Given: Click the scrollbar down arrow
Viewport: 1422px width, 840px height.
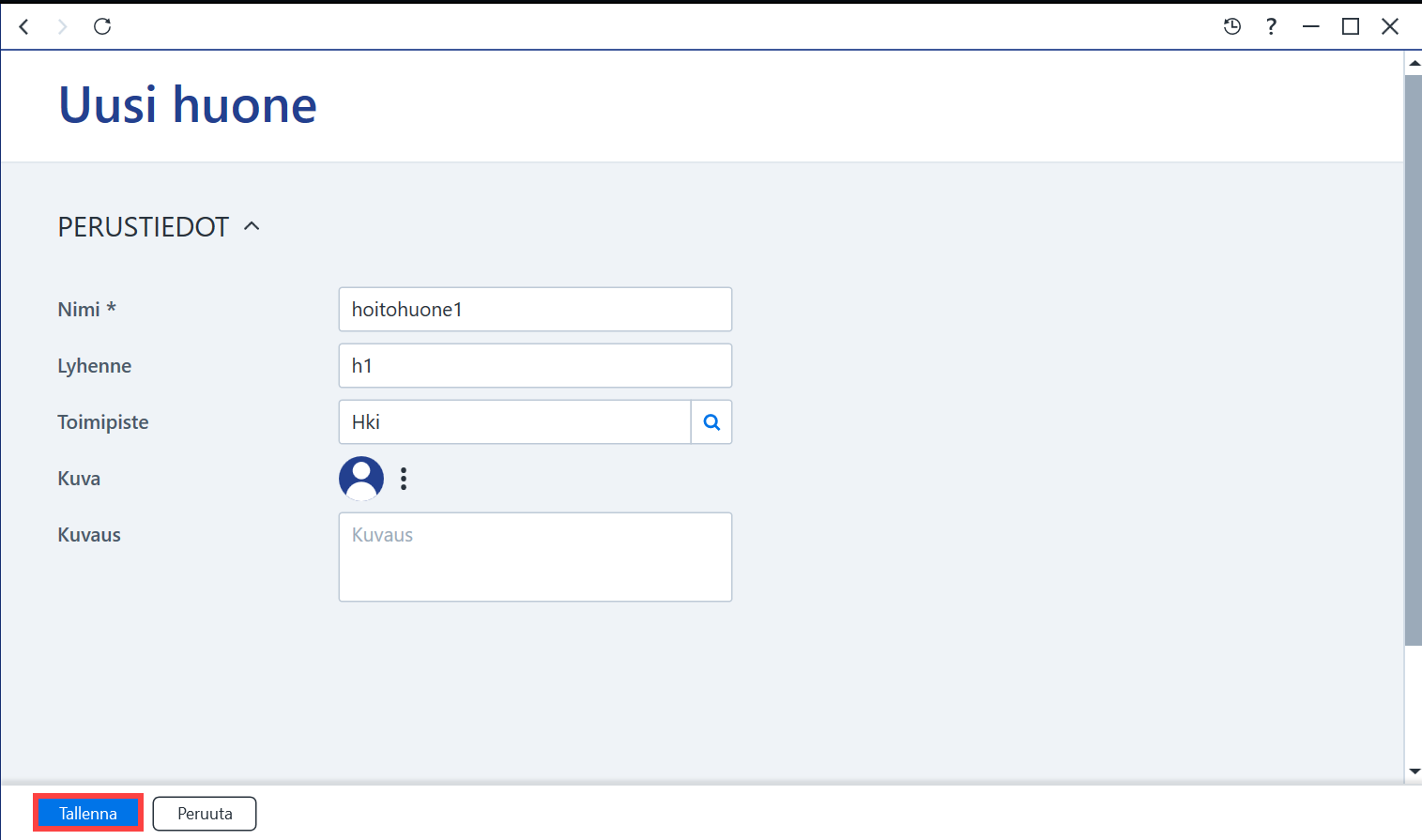Looking at the screenshot, I should [1414, 771].
